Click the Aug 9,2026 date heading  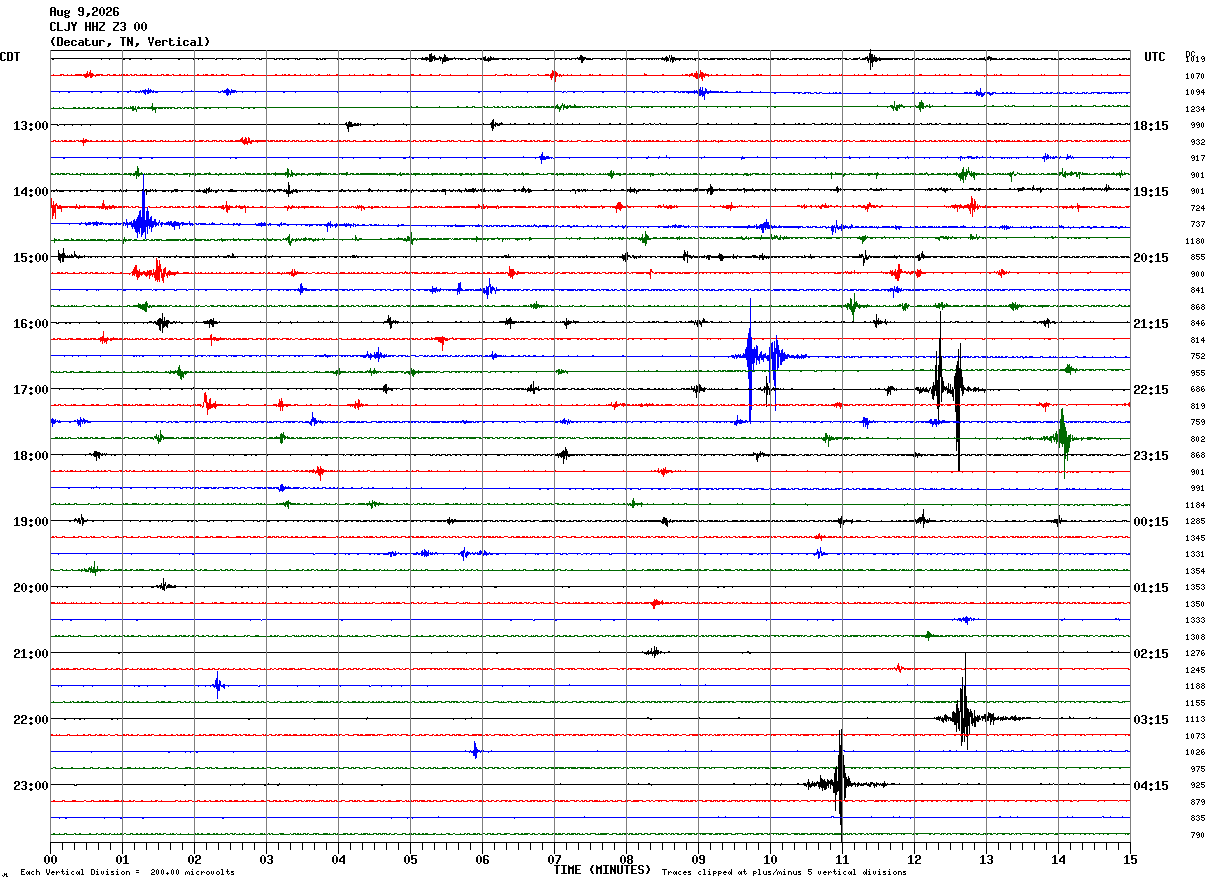pyautogui.click(x=84, y=12)
